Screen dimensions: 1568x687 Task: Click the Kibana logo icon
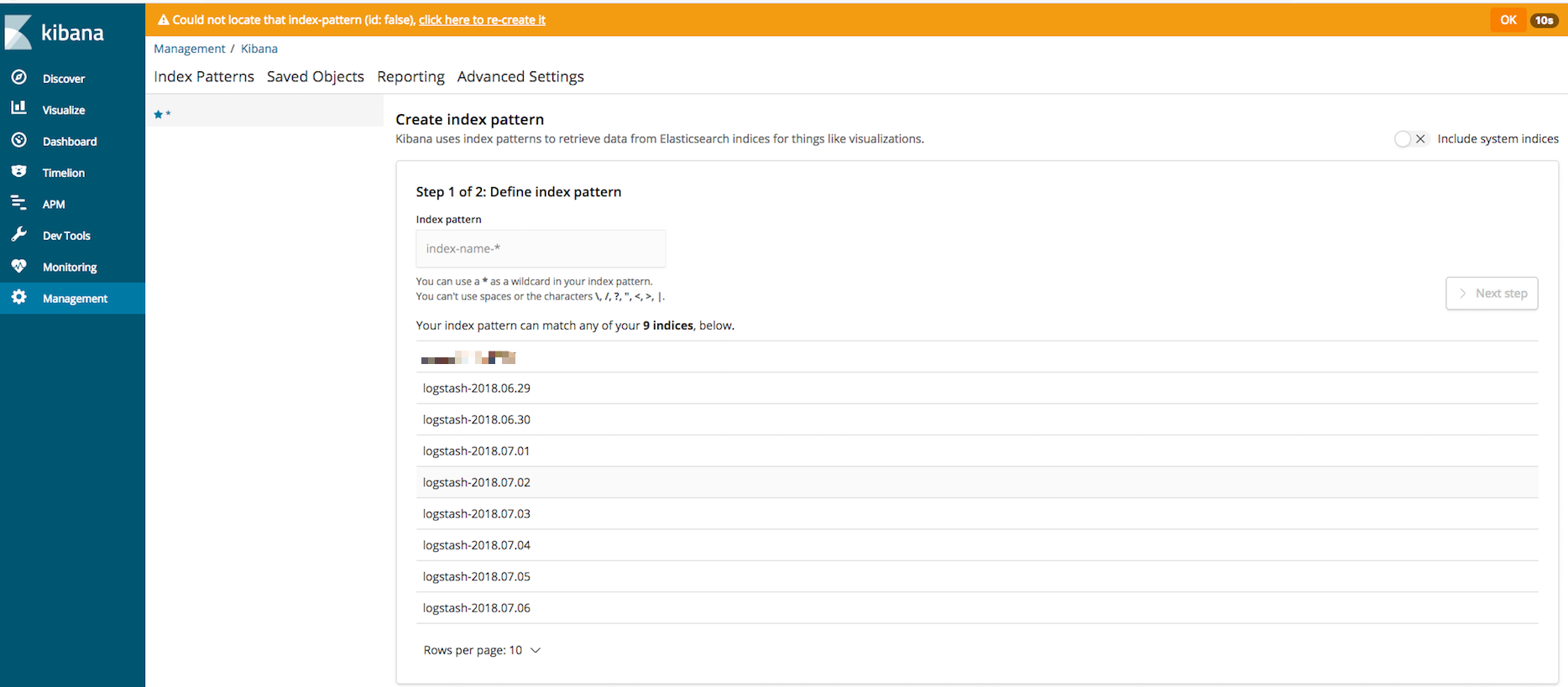point(18,33)
